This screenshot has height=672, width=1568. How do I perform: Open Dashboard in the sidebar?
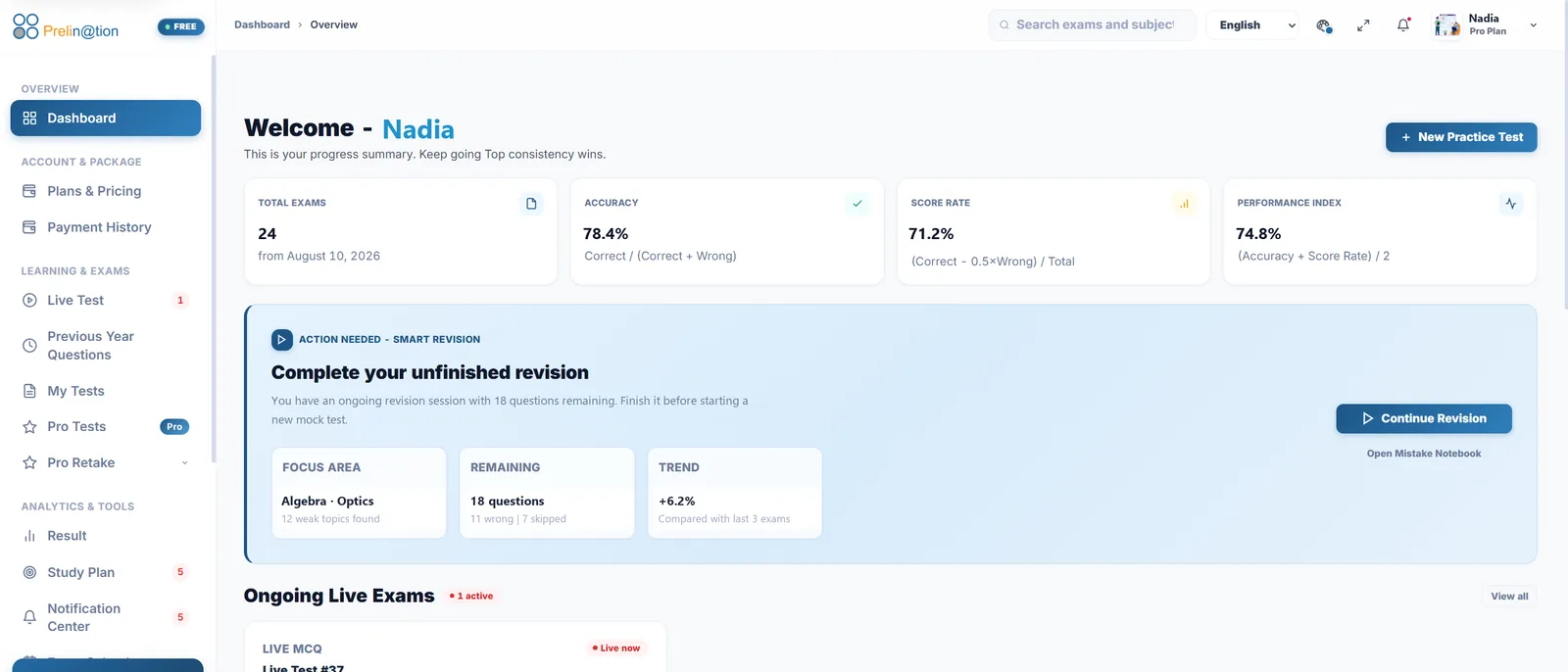point(106,119)
